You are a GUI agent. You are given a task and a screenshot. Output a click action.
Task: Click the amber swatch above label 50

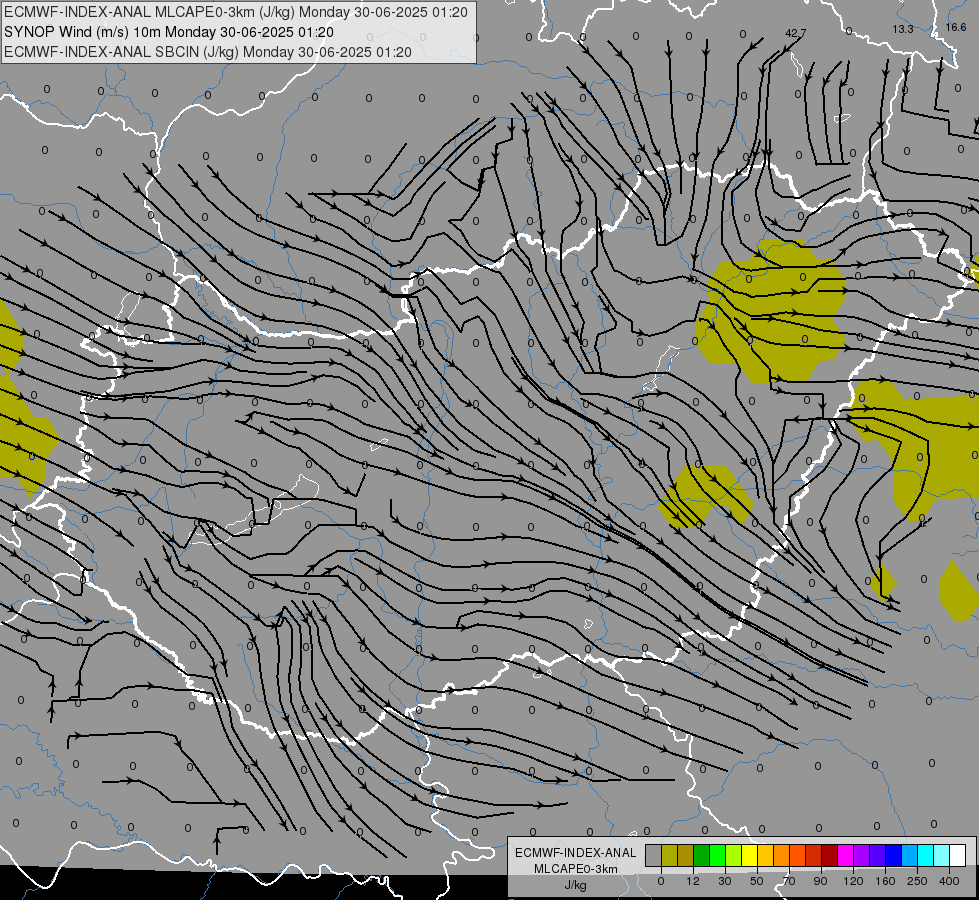tap(765, 855)
